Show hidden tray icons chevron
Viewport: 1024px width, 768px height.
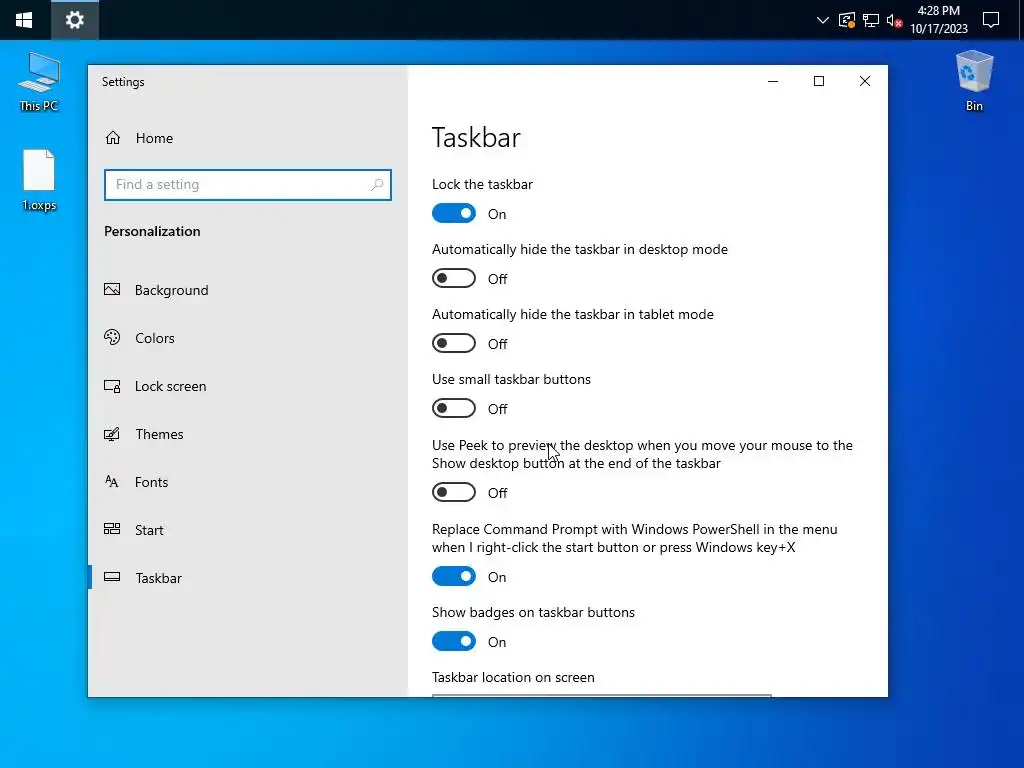[823, 20]
